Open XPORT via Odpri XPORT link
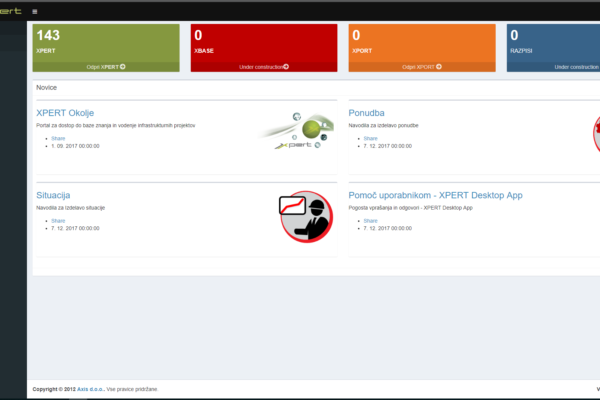Viewport: 600px width, 400px height. pos(422,67)
